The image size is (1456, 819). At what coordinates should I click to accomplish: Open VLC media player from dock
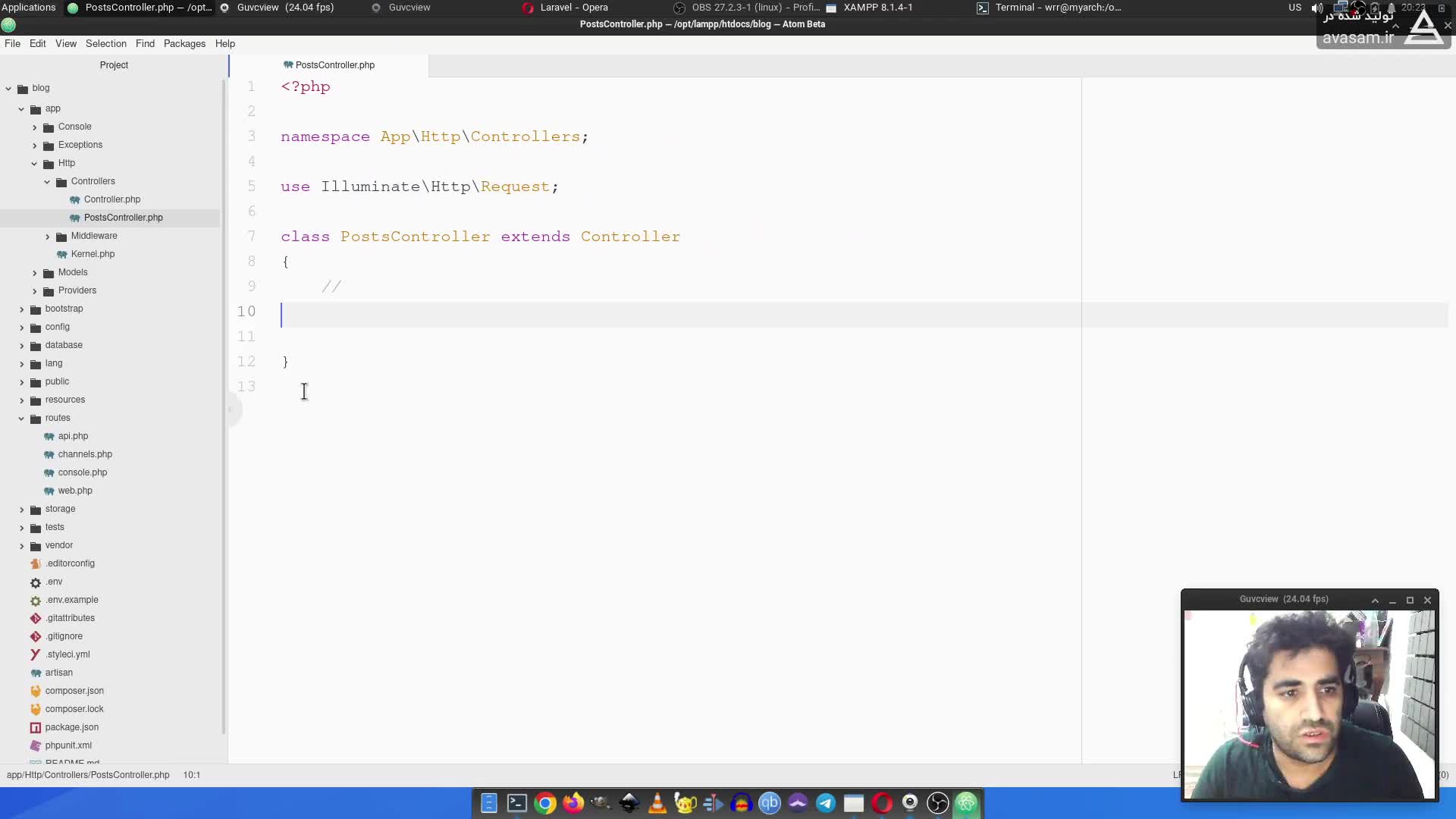(657, 803)
